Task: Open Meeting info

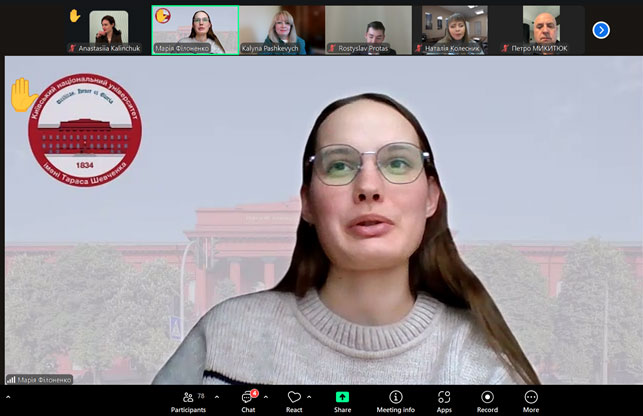Action: tap(395, 400)
